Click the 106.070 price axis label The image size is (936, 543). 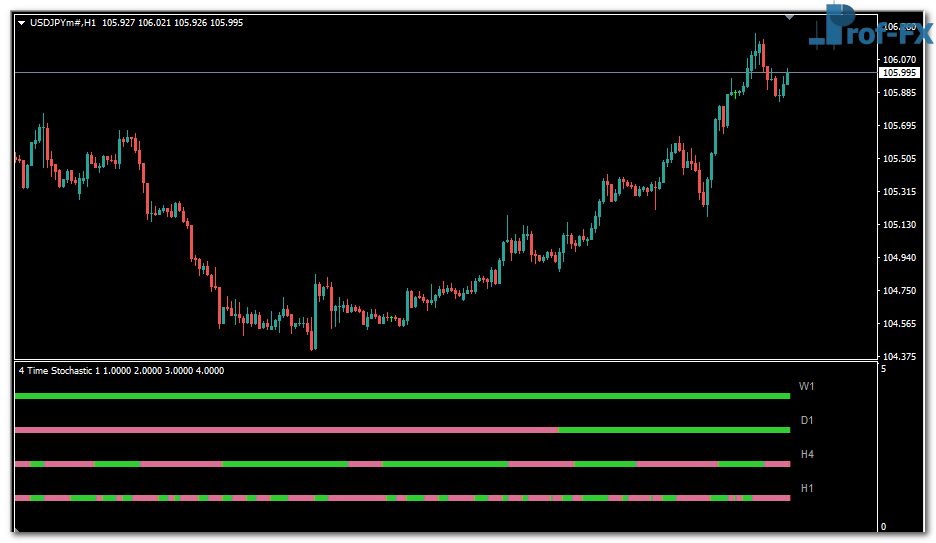pyautogui.click(x=900, y=60)
